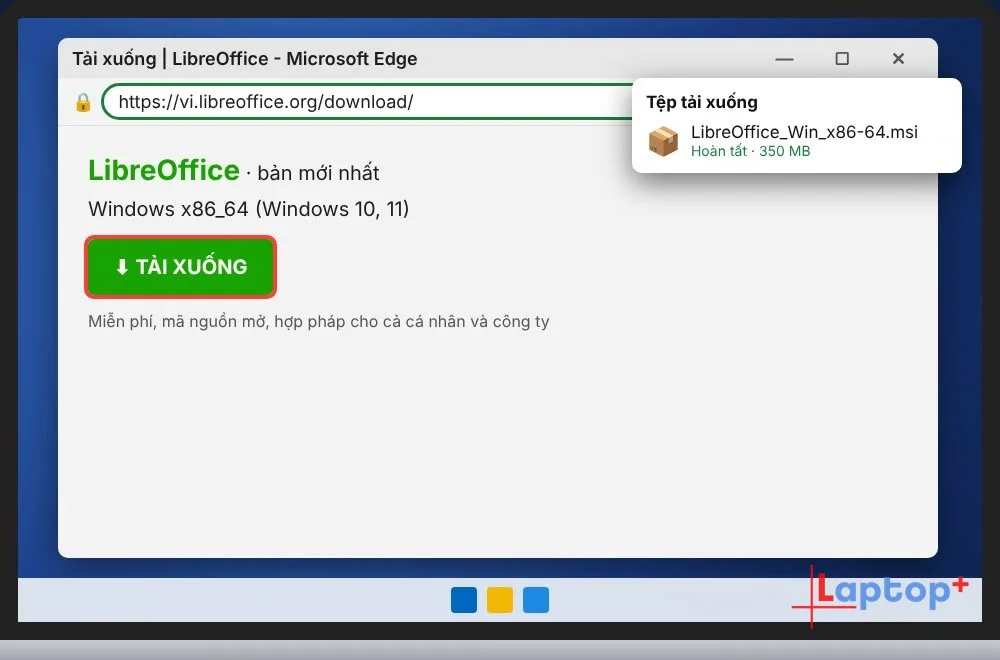Image resolution: width=1000 pixels, height=660 pixels.
Task: Close the Microsoft Edge window
Action: 898,59
